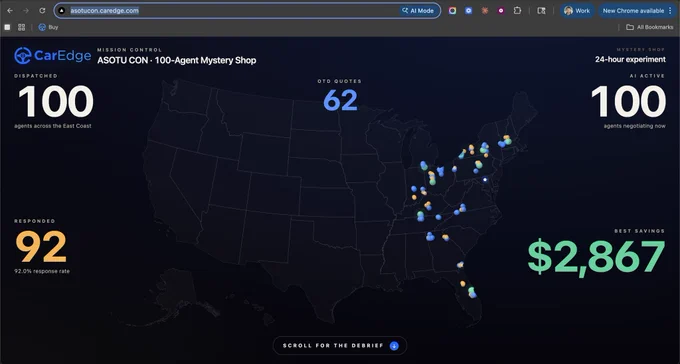The width and height of the screenshot is (680, 364).
Task: Click the Dispatched count 100
Action: pos(56,101)
